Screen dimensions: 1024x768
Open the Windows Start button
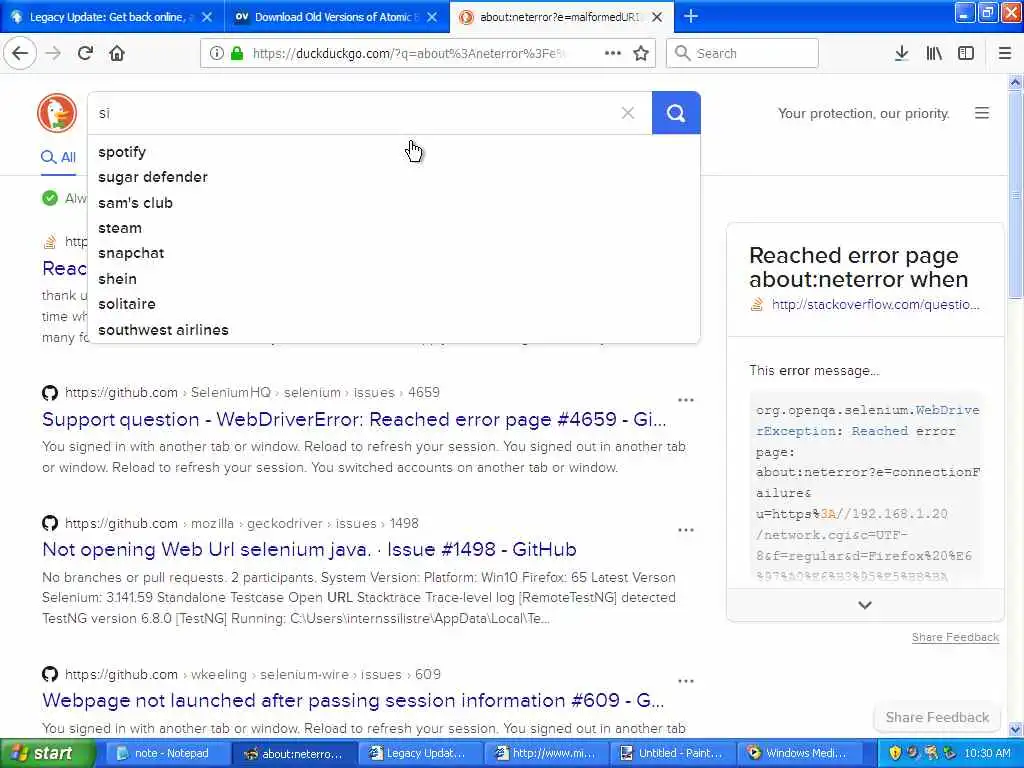tap(48, 753)
